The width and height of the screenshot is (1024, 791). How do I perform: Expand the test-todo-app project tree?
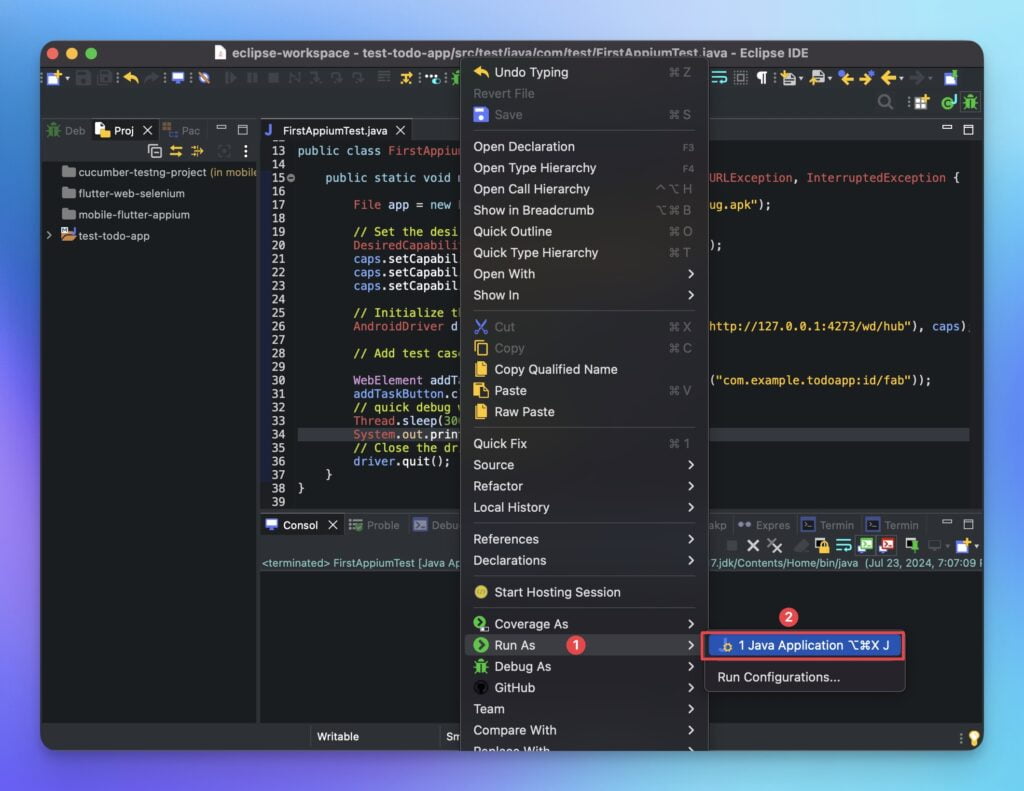(49, 235)
